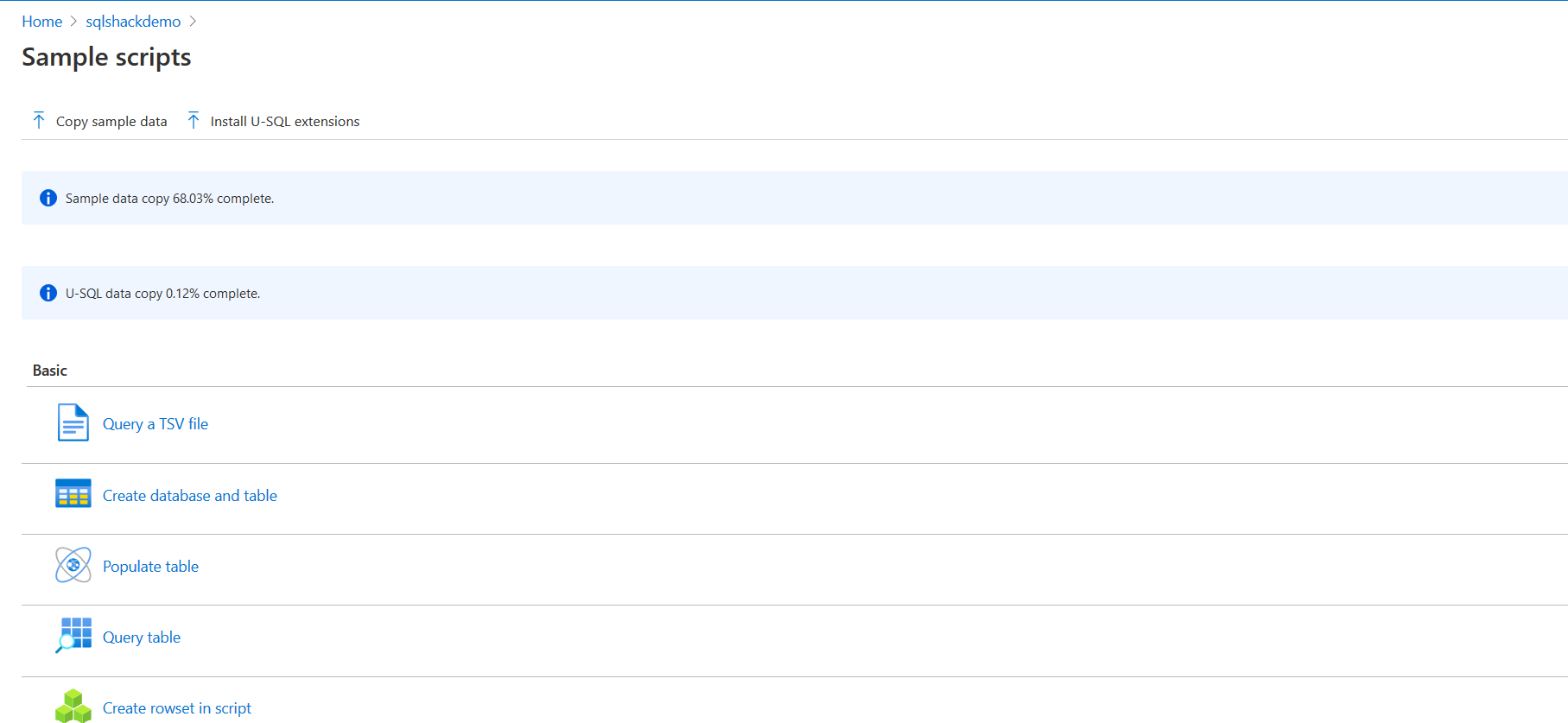Open Create rowset in script sample
Screen dimensions: 1568x723
[177, 708]
